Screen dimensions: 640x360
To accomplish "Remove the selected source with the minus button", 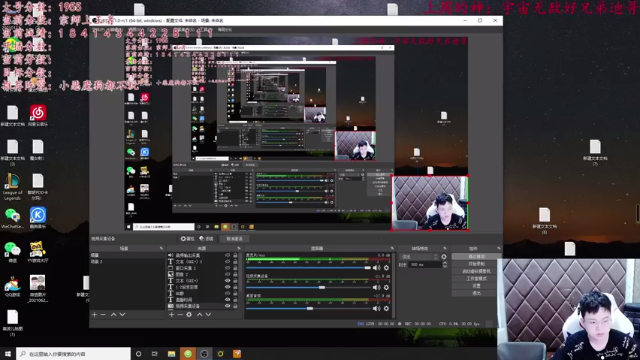I will click(180, 315).
